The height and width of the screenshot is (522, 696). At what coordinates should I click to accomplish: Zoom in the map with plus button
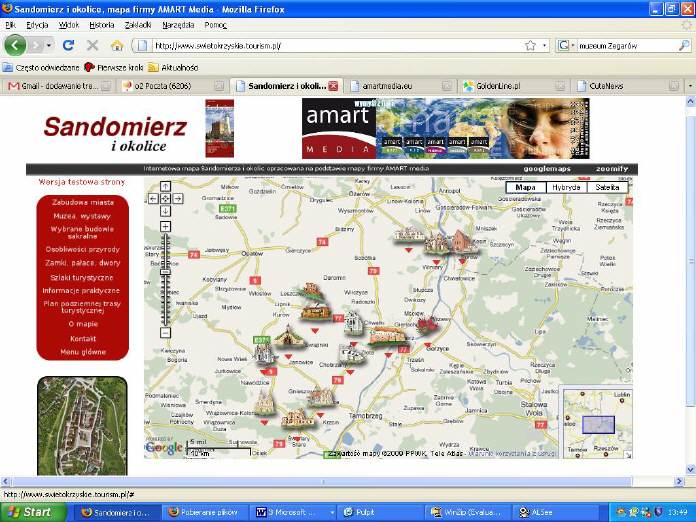[165, 227]
